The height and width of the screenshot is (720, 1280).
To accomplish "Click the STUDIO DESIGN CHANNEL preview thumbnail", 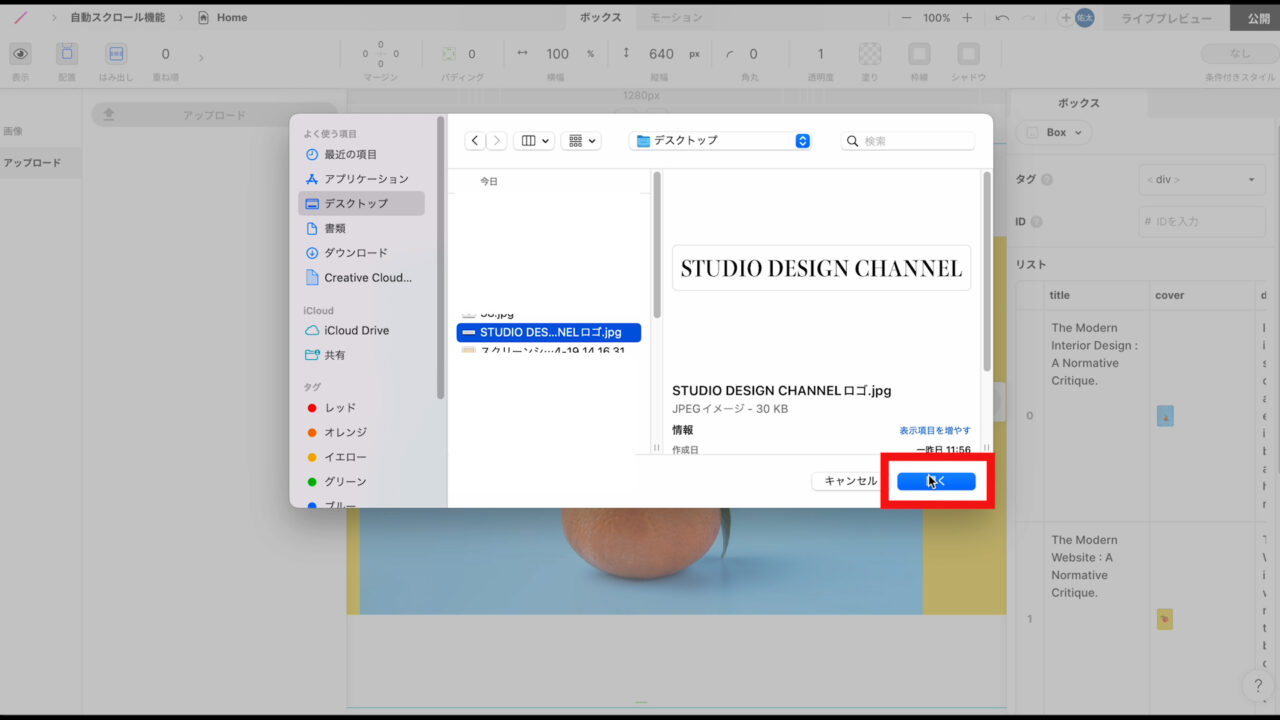I will (821, 268).
